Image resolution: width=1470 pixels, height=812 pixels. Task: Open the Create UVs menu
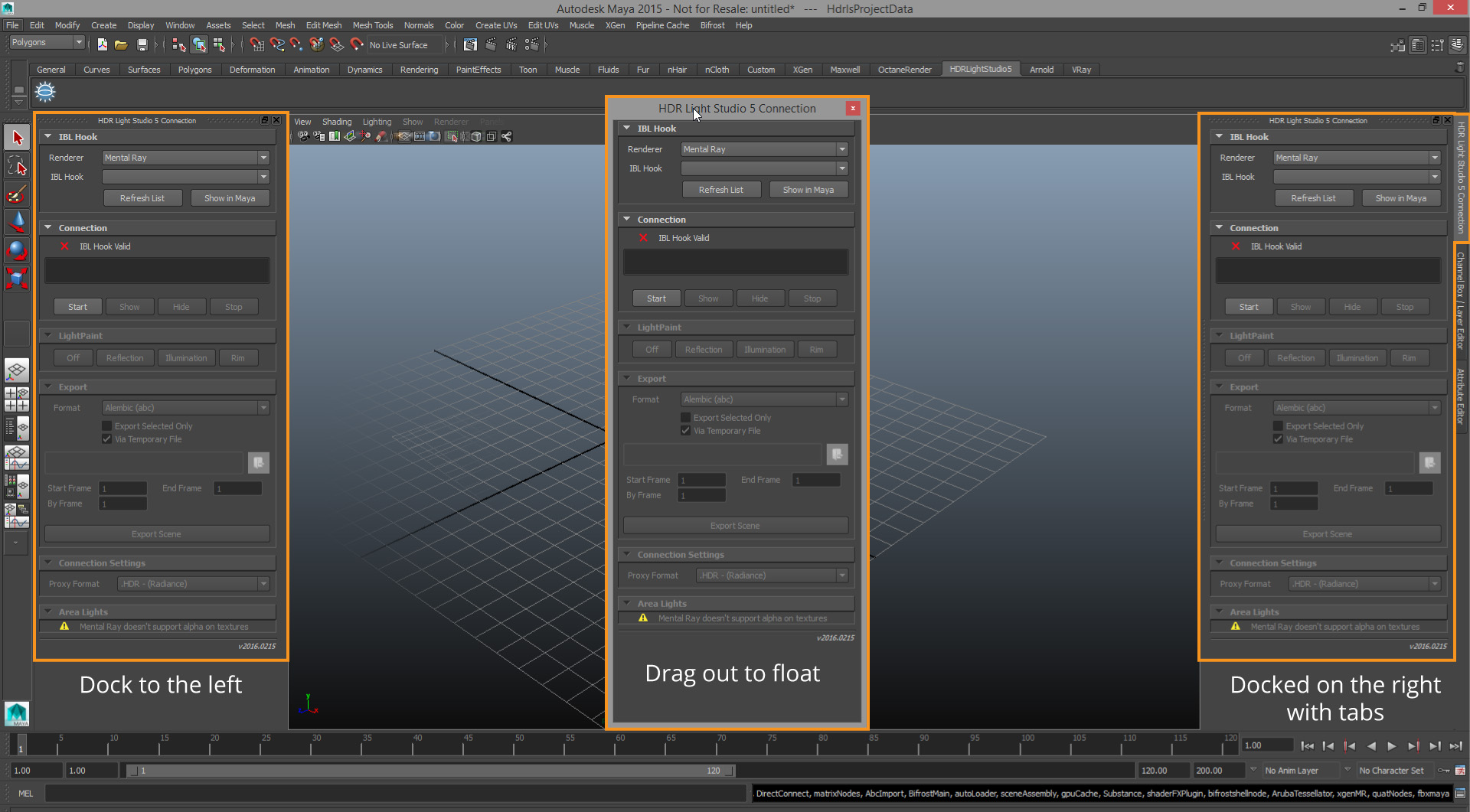[496, 25]
